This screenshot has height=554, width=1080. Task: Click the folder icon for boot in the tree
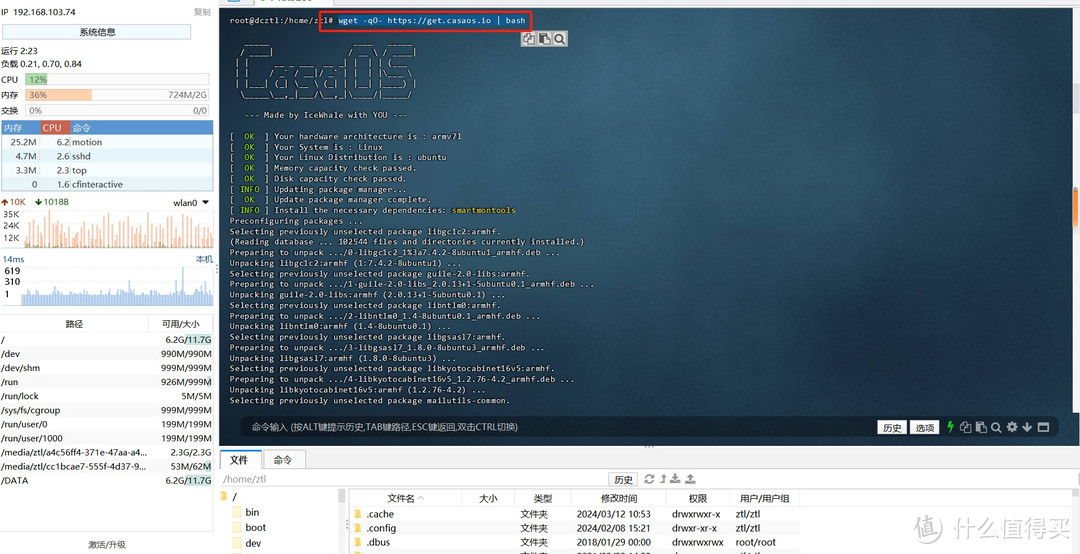tap(237, 528)
